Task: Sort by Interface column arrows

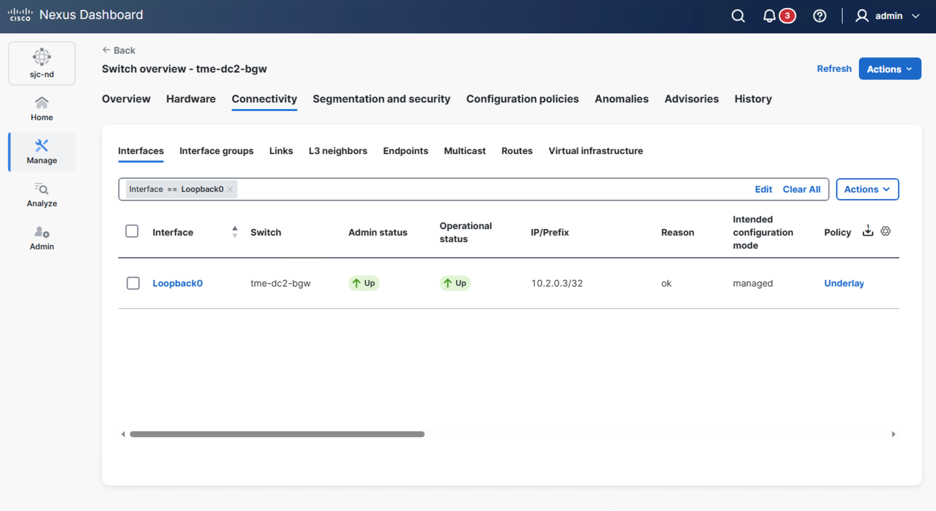Action: click(x=235, y=232)
